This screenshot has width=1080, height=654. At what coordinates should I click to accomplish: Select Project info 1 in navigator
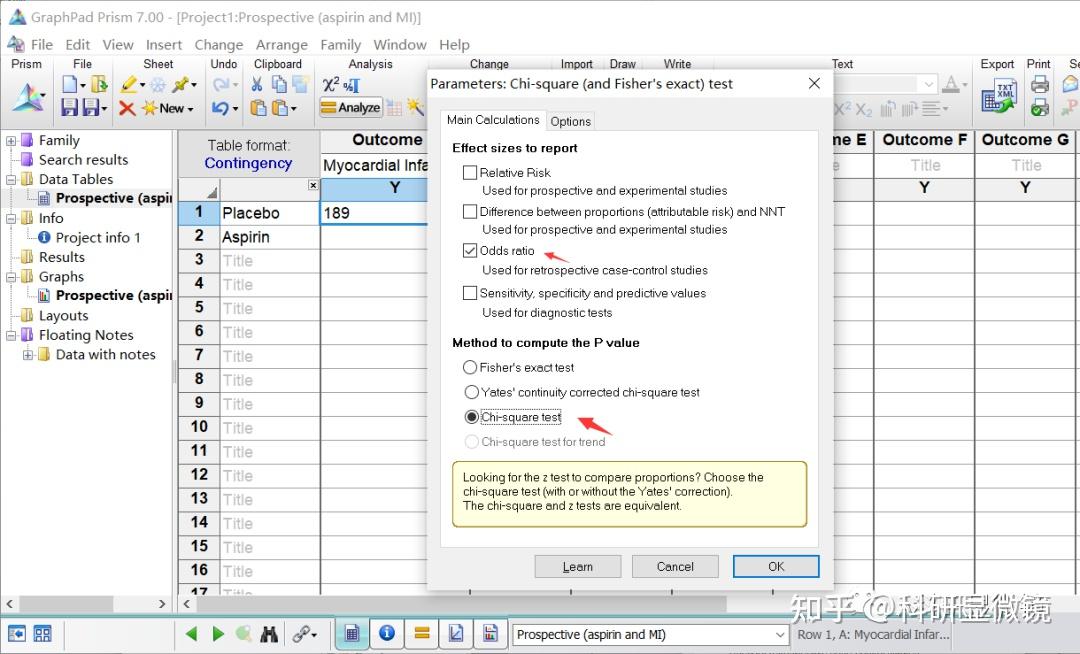(98, 238)
